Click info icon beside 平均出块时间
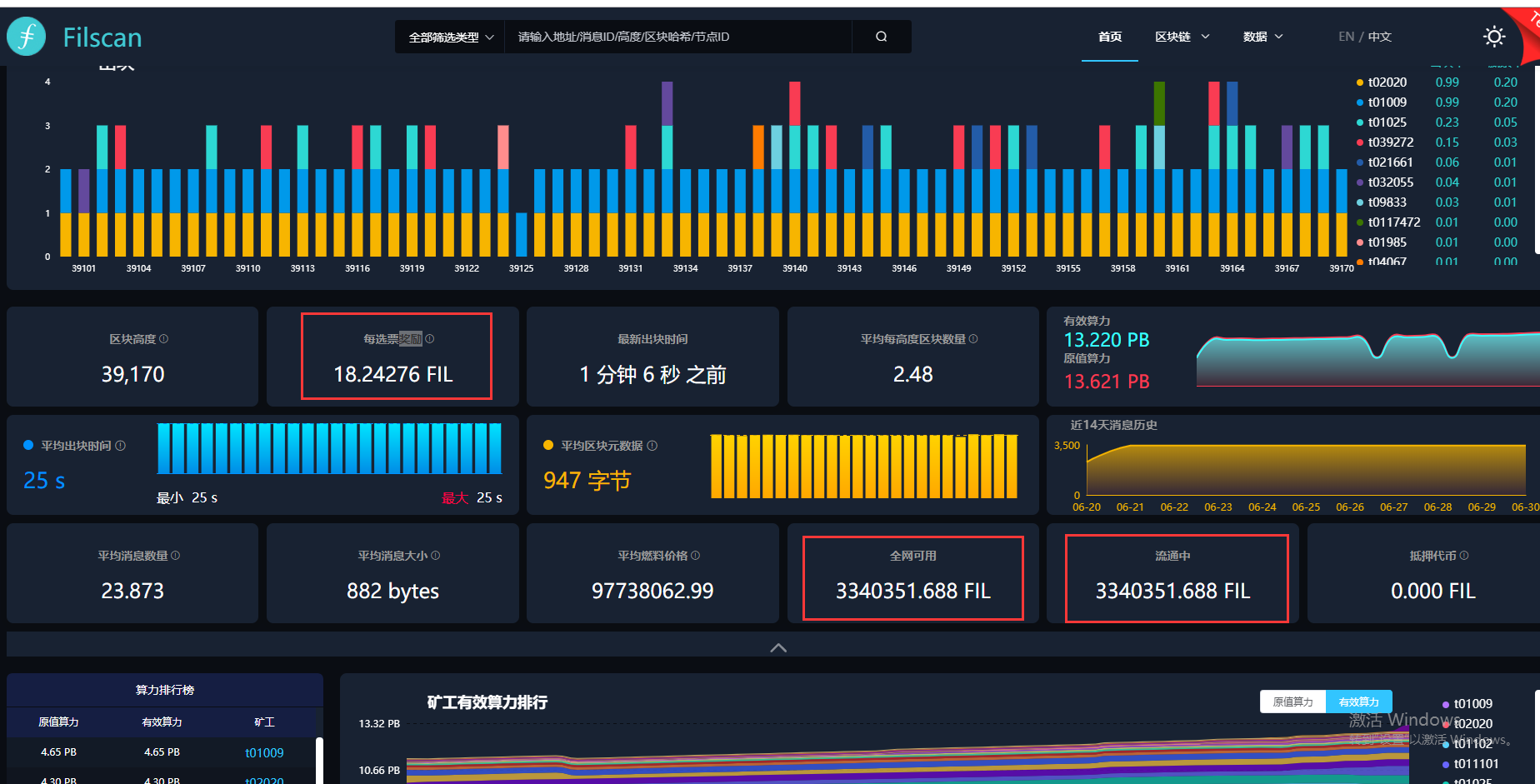The image size is (1540, 784). point(121,446)
